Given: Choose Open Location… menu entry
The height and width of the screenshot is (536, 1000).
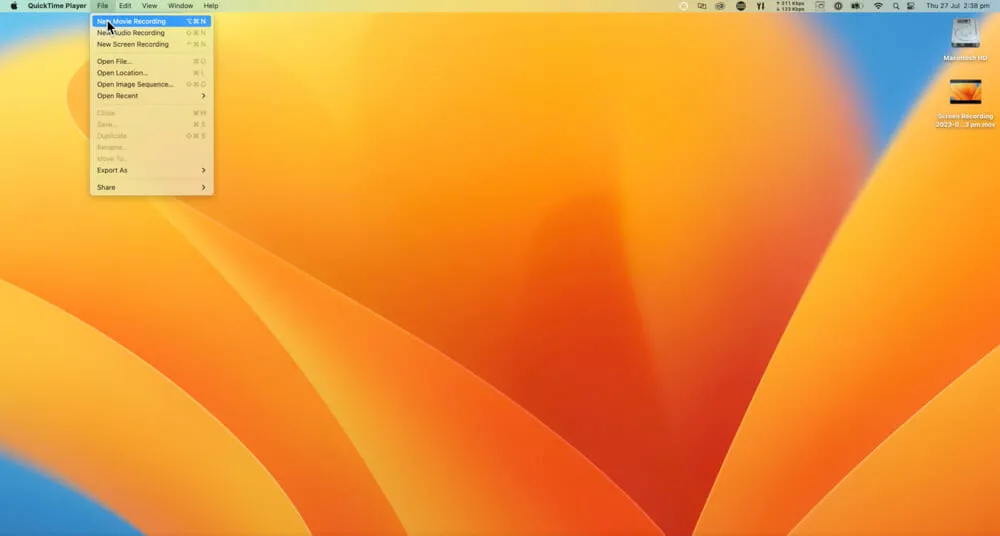Looking at the screenshot, I should click(x=151, y=73).
